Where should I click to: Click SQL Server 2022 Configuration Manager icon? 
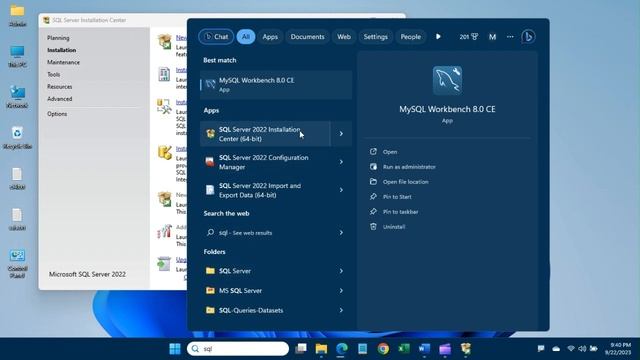[210, 162]
